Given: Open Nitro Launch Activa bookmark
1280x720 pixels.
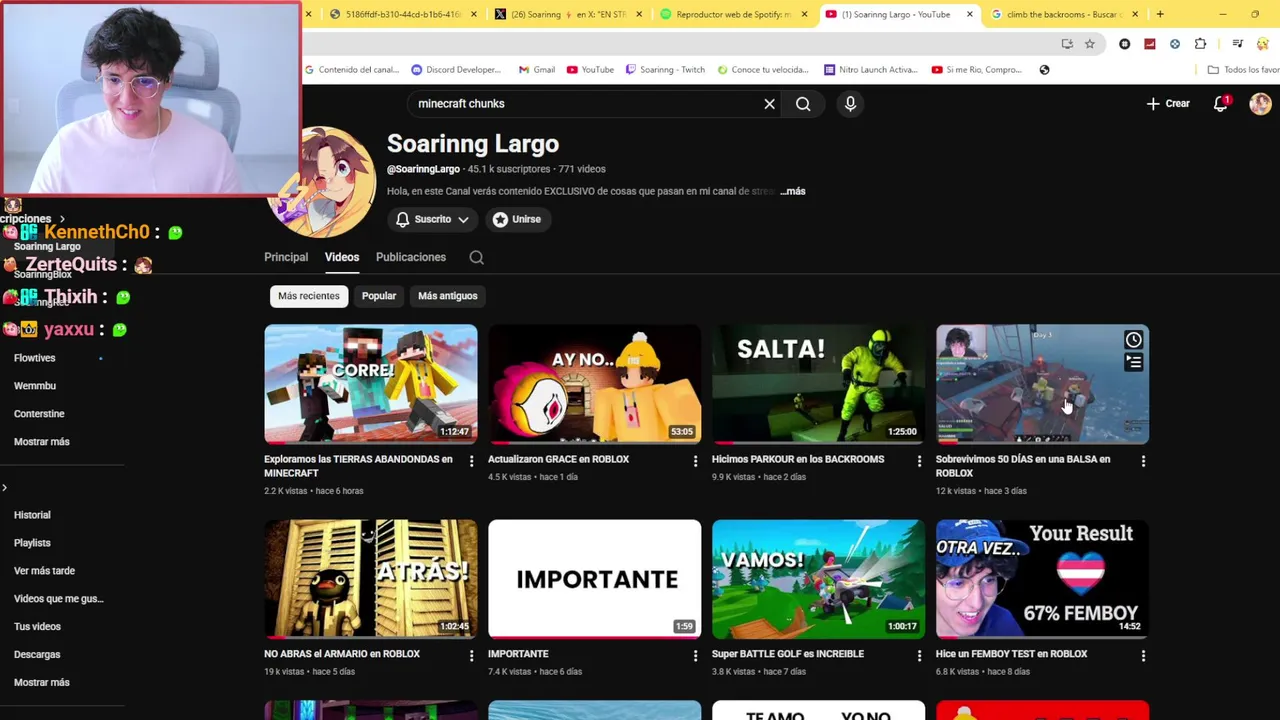Looking at the screenshot, I should (870, 70).
